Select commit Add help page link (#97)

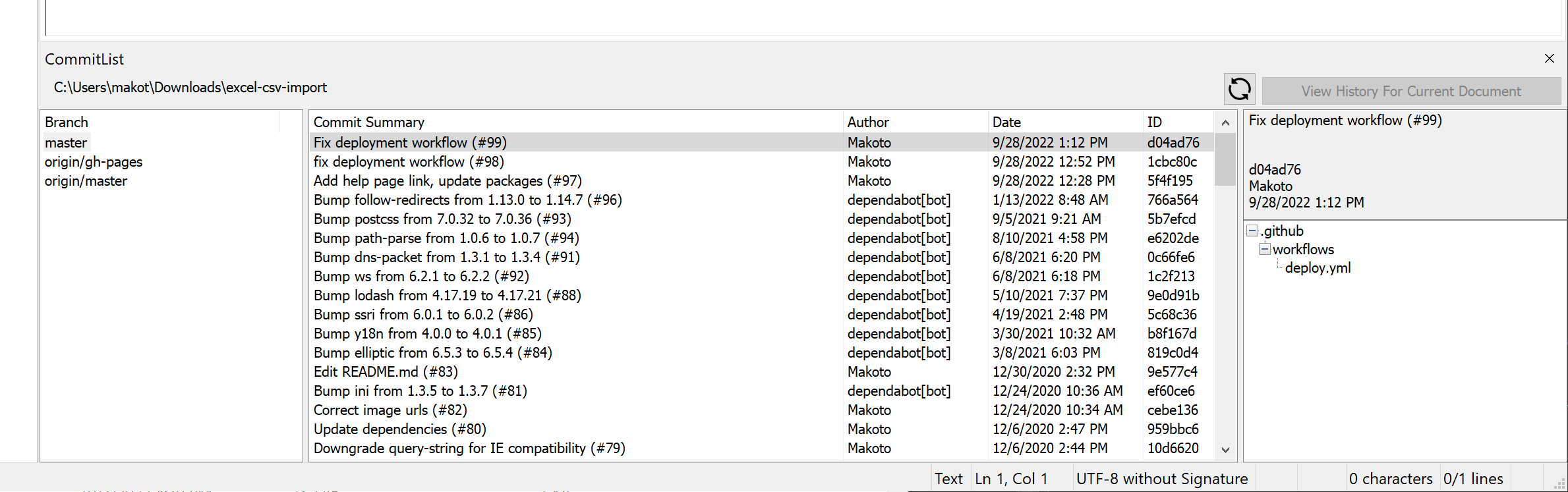click(761, 180)
